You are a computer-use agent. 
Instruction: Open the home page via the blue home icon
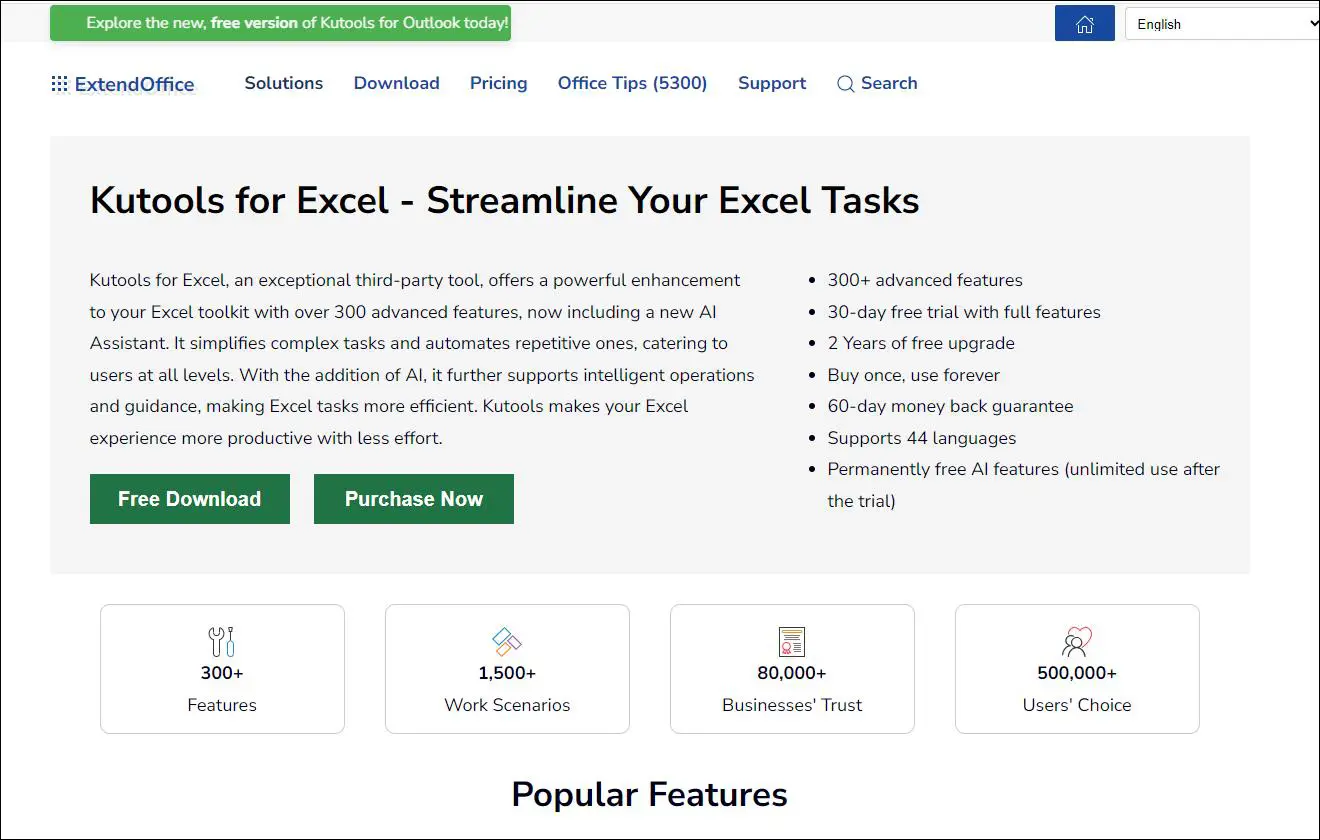coord(1084,22)
